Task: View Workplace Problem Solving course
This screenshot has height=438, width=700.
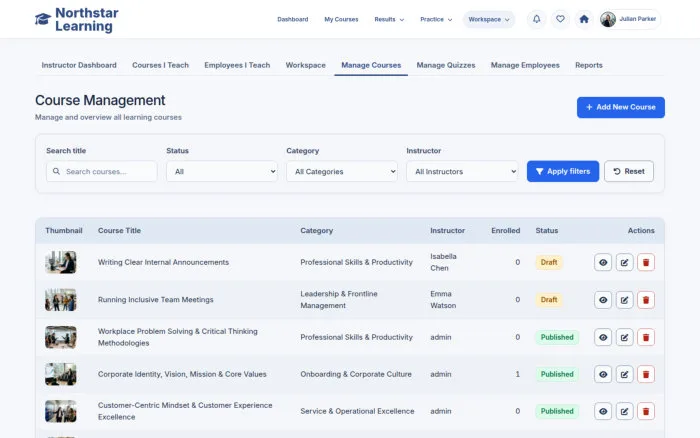Action: pyautogui.click(x=603, y=338)
